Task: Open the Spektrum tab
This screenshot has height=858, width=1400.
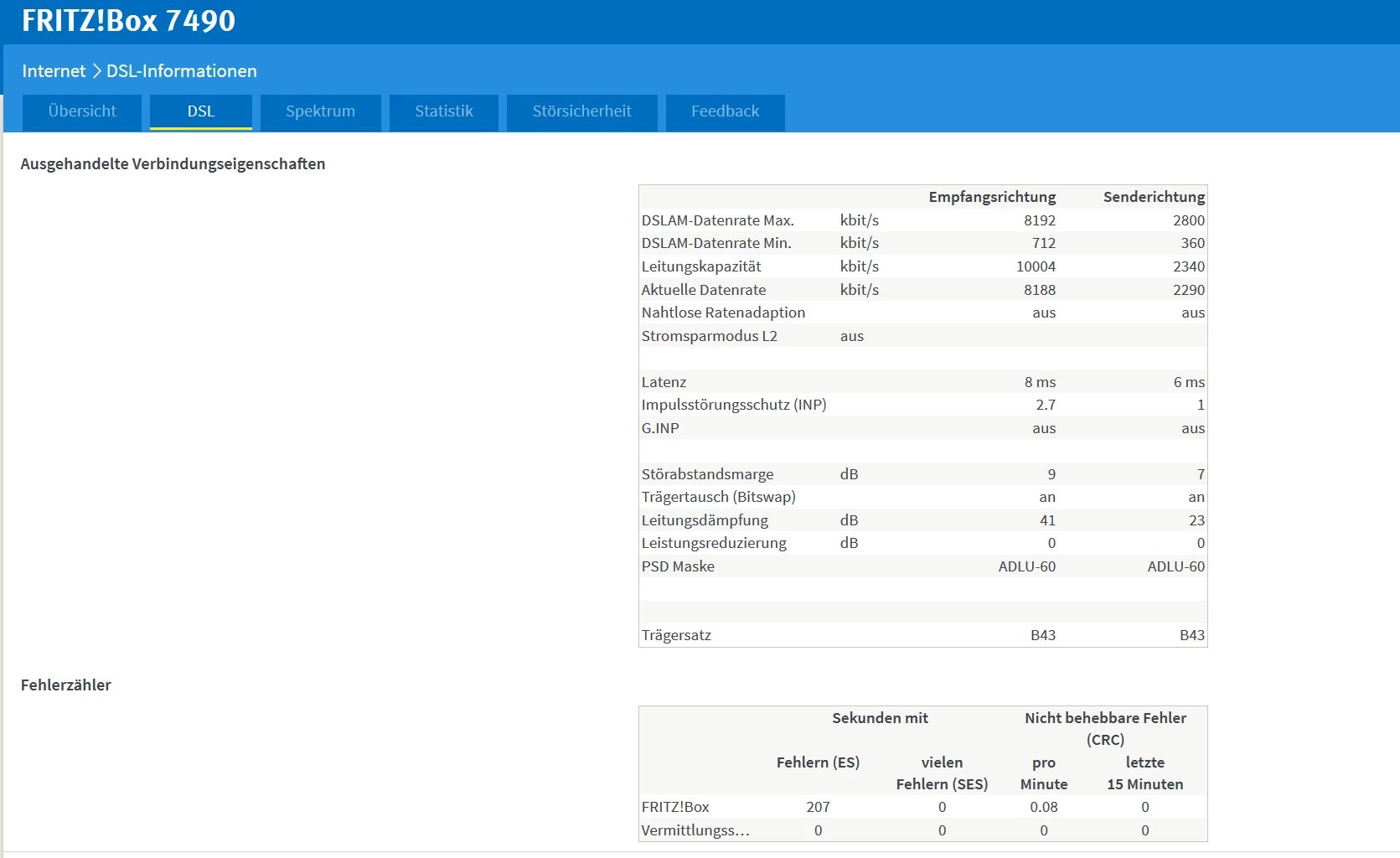Action: (x=320, y=111)
